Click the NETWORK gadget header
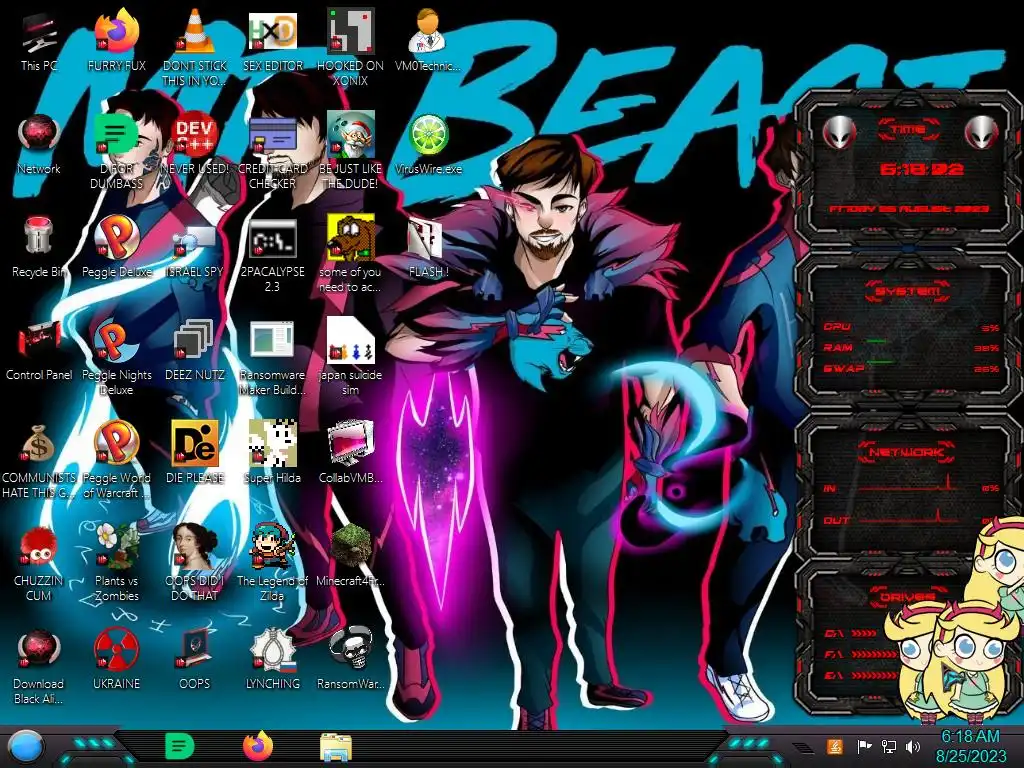Image resolution: width=1024 pixels, height=768 pixels. tap(908, 452)
